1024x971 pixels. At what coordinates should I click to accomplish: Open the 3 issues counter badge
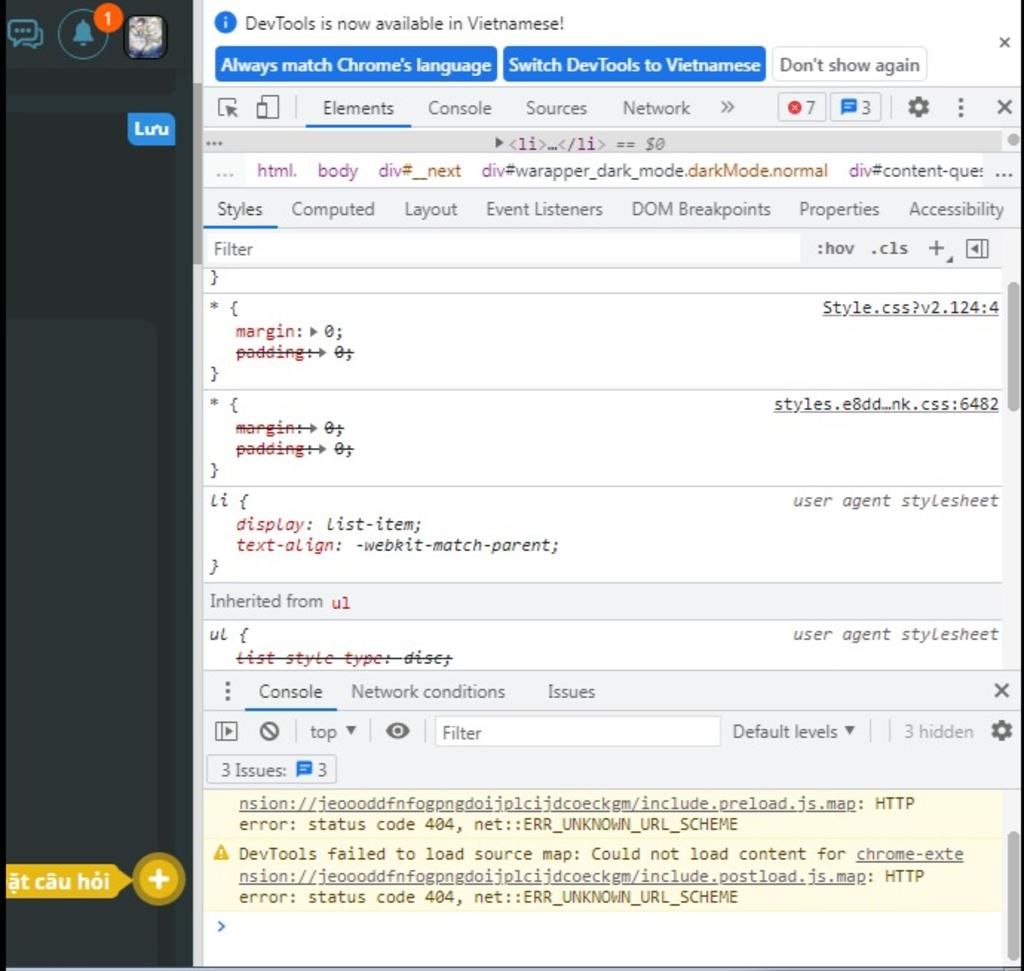855,107
